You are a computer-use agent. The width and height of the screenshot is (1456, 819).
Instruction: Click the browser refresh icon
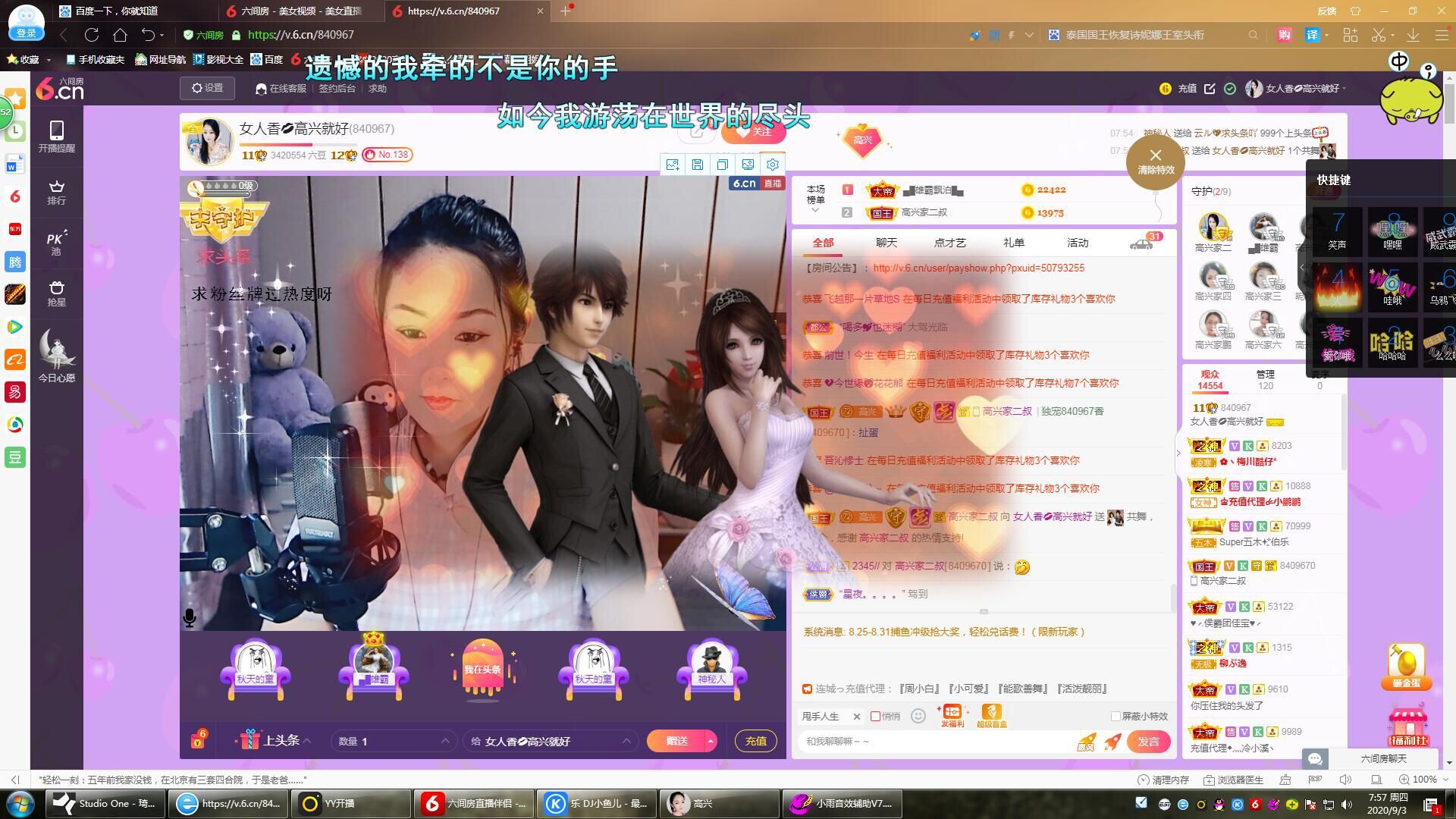click(92, 35)
